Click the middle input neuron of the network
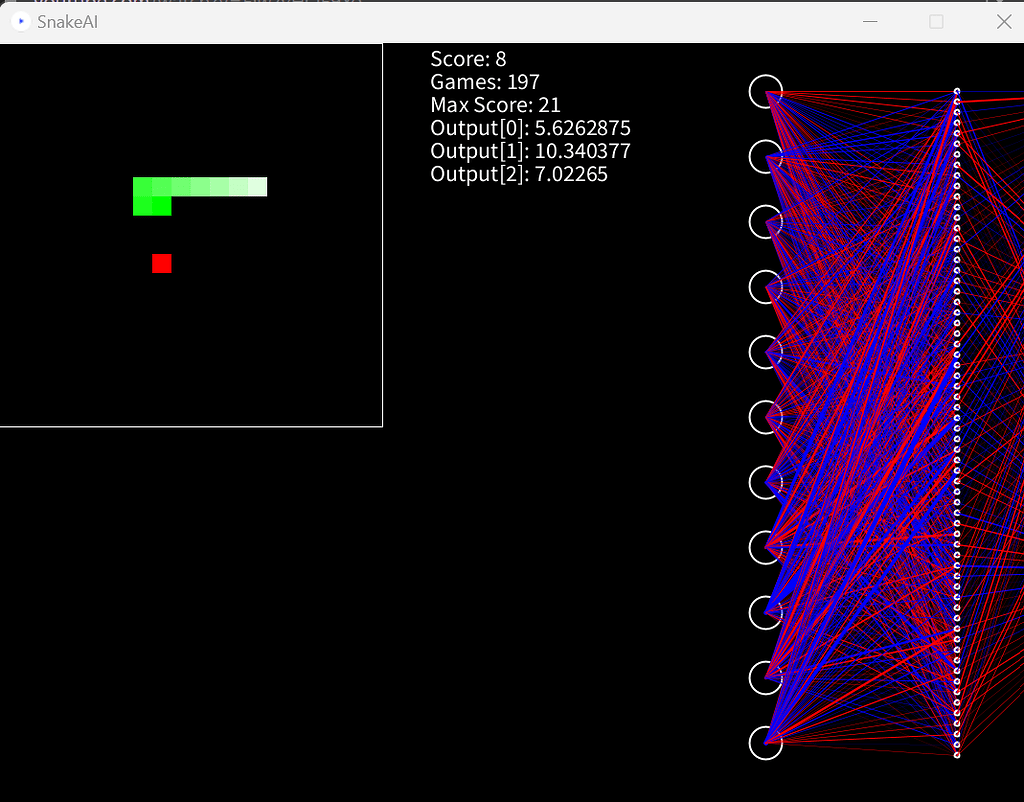 (x=765, y=418)
